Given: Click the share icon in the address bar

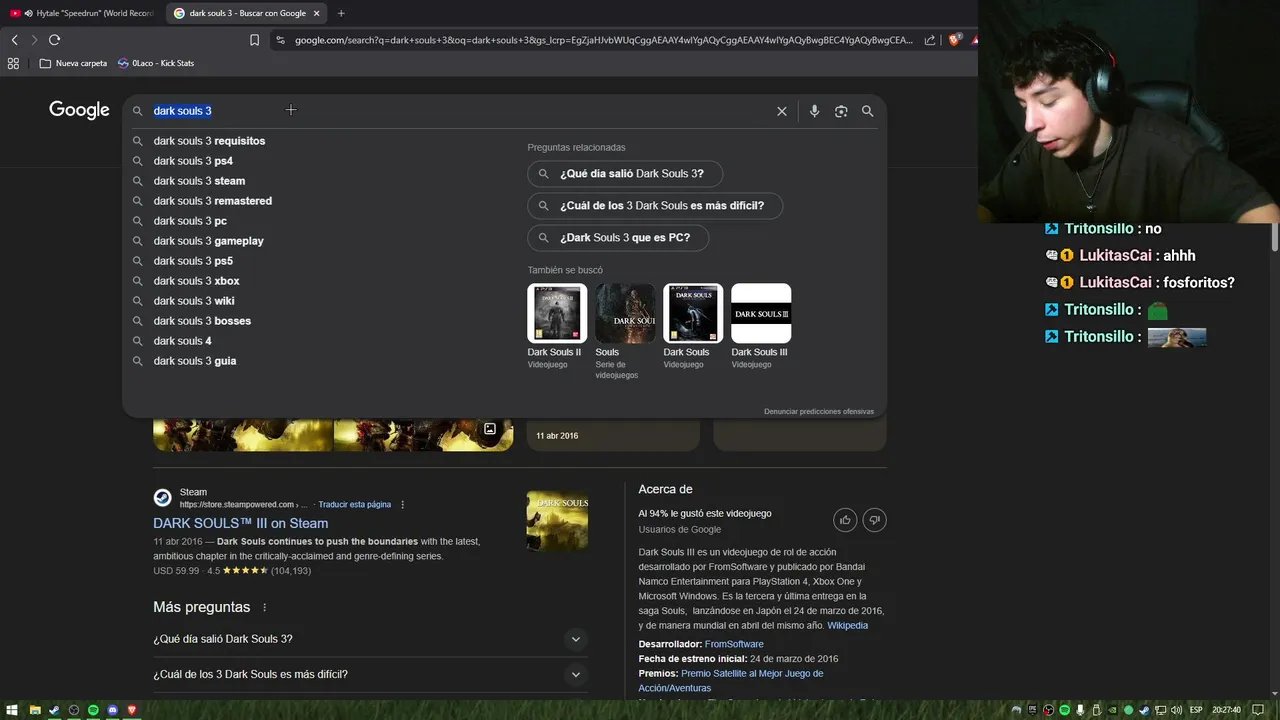Looking at the screenshot, I should click(930, 40).
